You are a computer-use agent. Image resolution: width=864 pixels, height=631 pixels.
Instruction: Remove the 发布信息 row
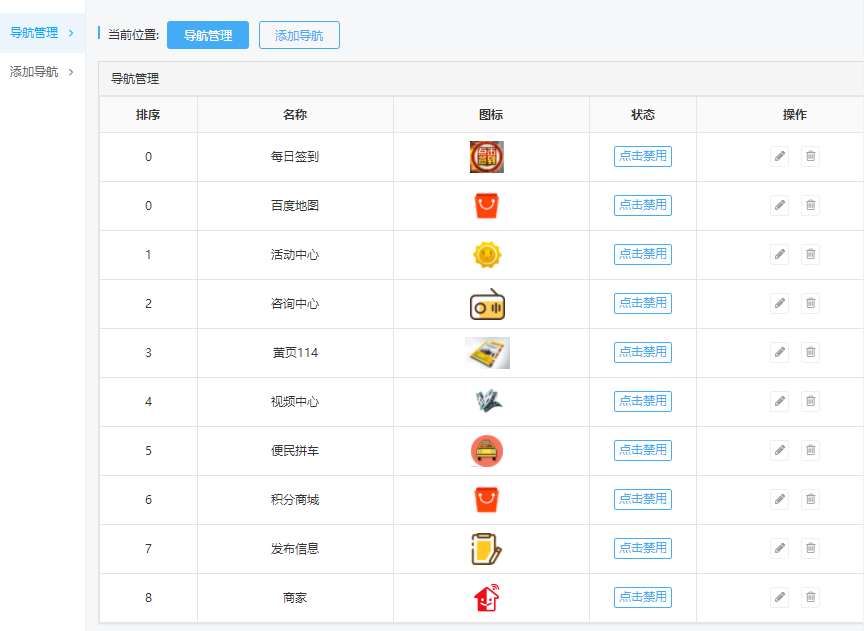810,549
